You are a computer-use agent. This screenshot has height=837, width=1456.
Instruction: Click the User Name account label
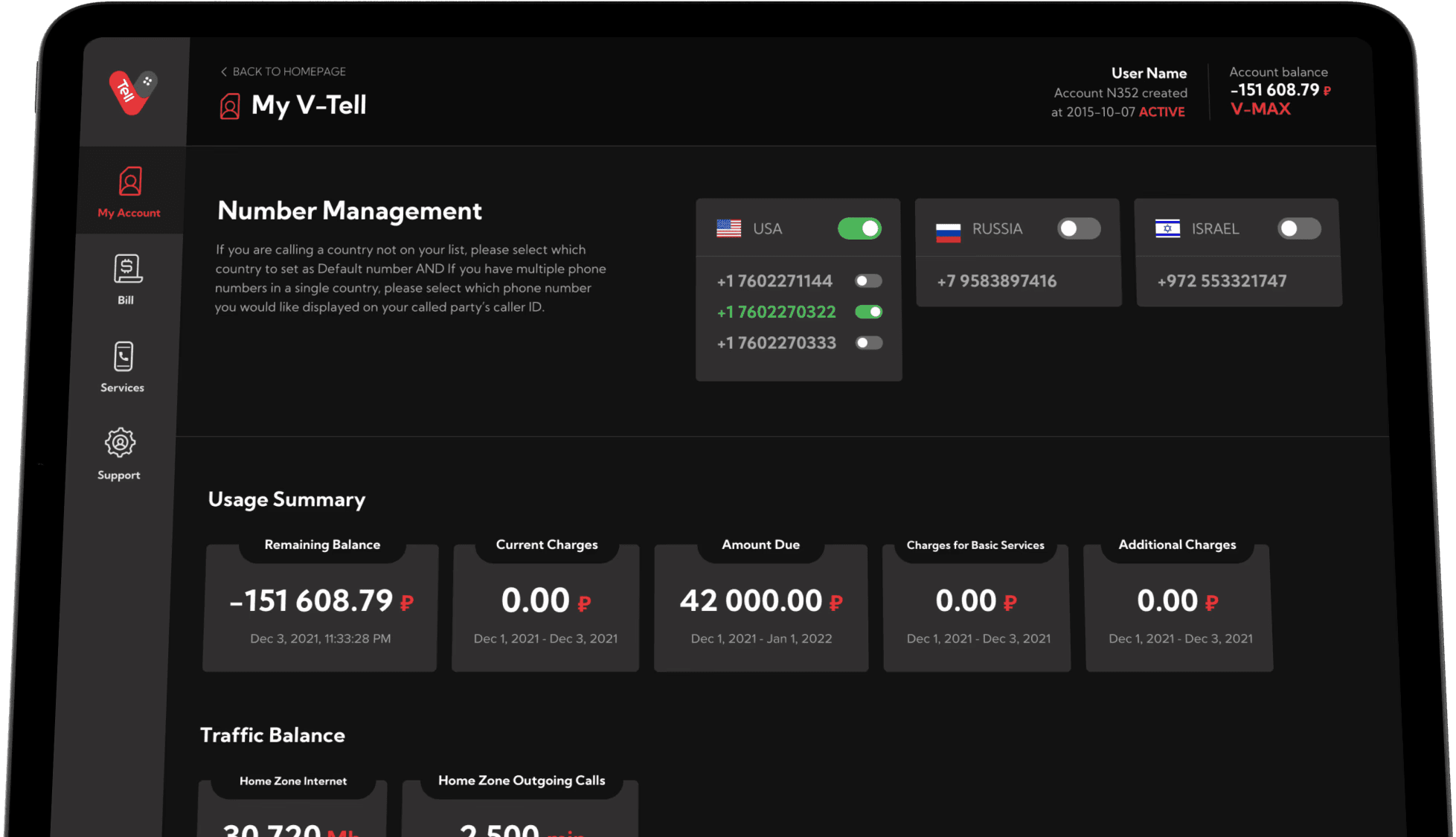(1149, 73)
